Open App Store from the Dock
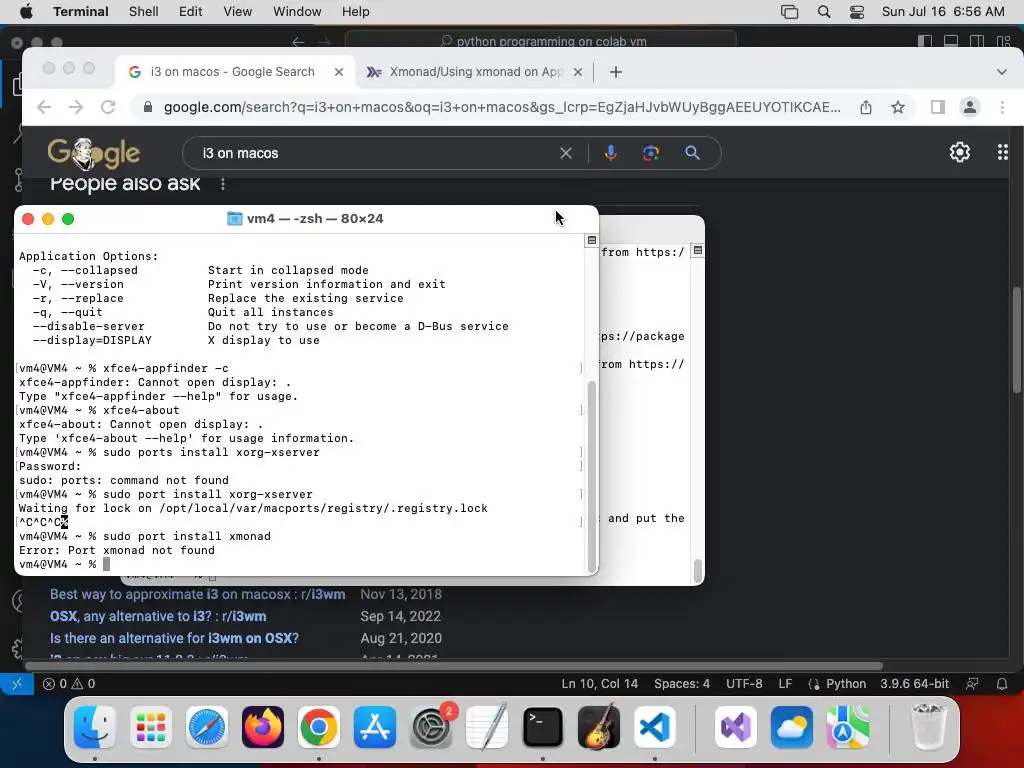The width and height of the screenshot is (1024, 768). pyautogui.click(x=375, y=727)
